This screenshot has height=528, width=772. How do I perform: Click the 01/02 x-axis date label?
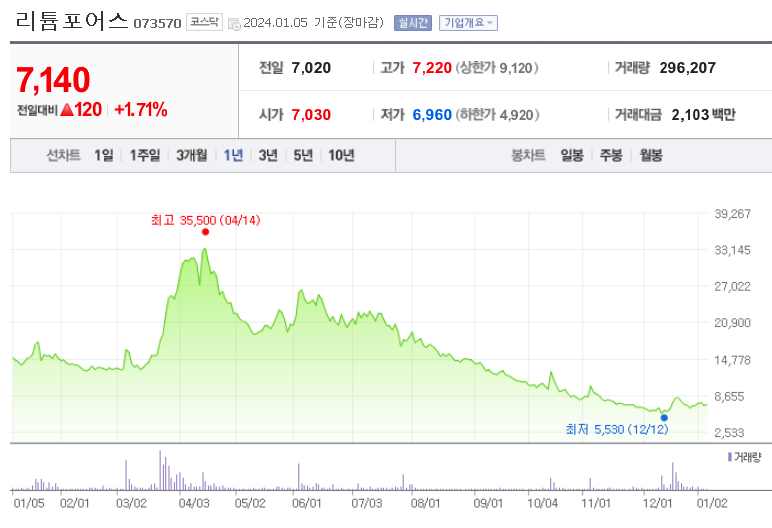[x=712, y=503]
